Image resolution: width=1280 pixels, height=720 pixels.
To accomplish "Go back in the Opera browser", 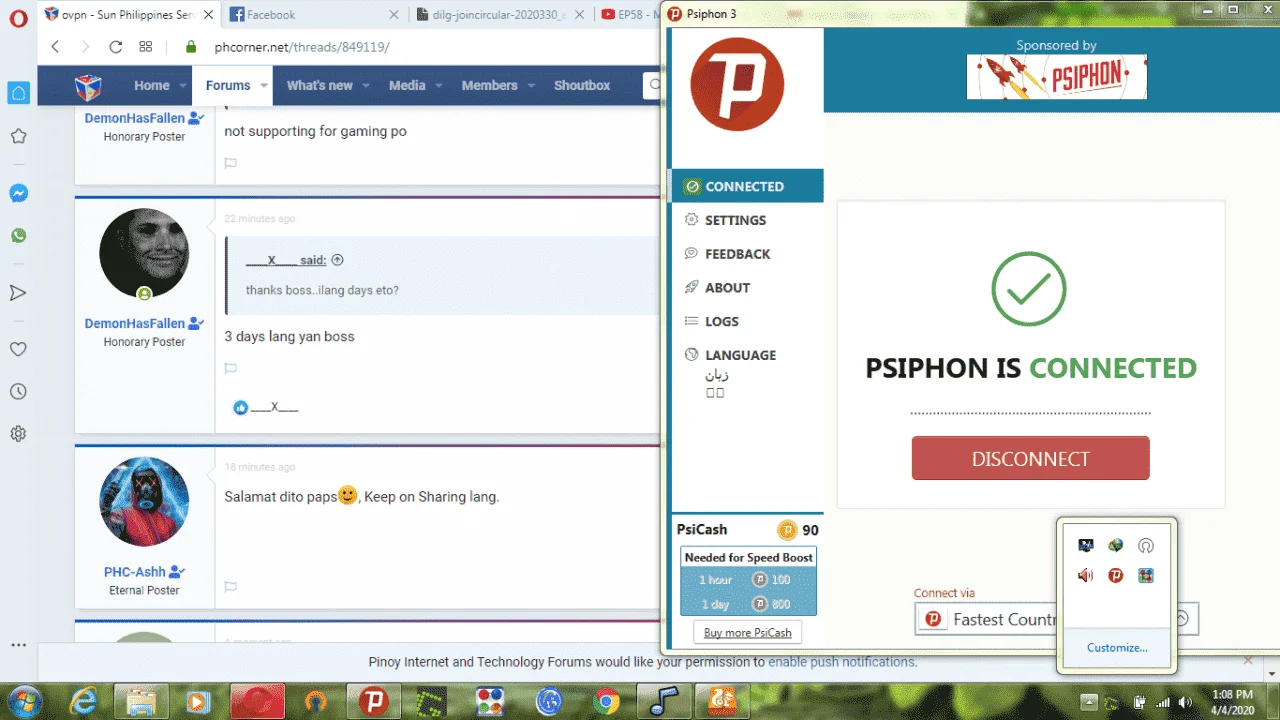I will [55, 47].
